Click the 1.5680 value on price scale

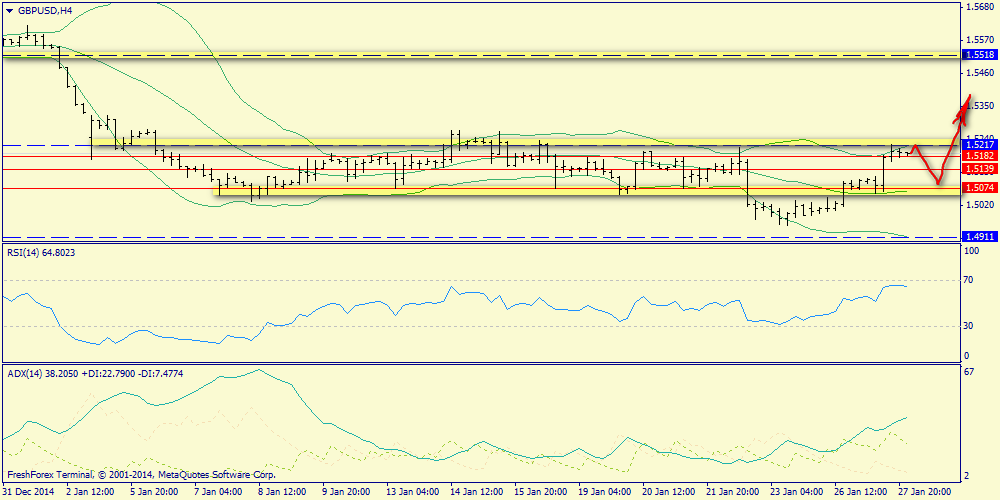[x=978, y=7]
